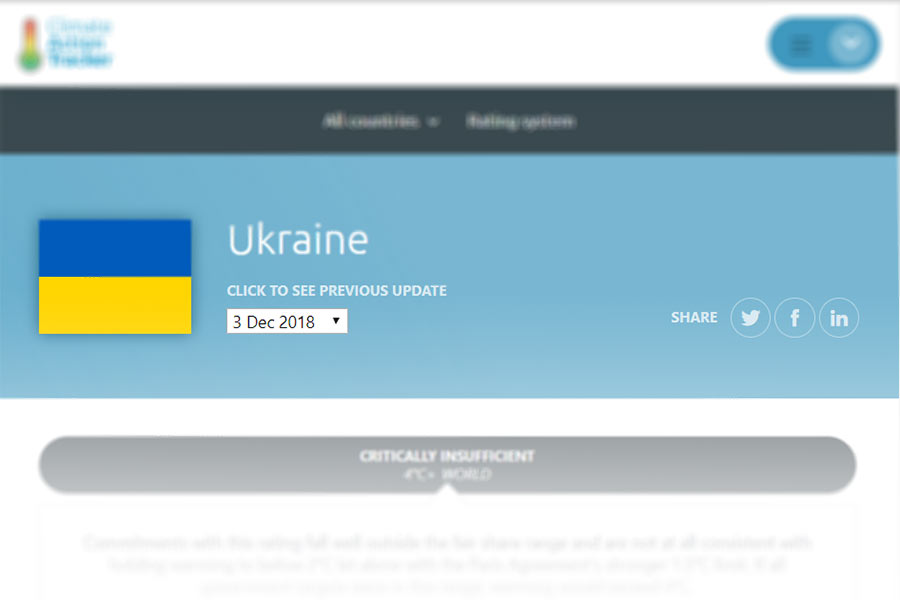This screenshot has width=900, height=600.
Task: Click the blue stripe of the flag
Action: pyautogui.click(x=115, y=248)
